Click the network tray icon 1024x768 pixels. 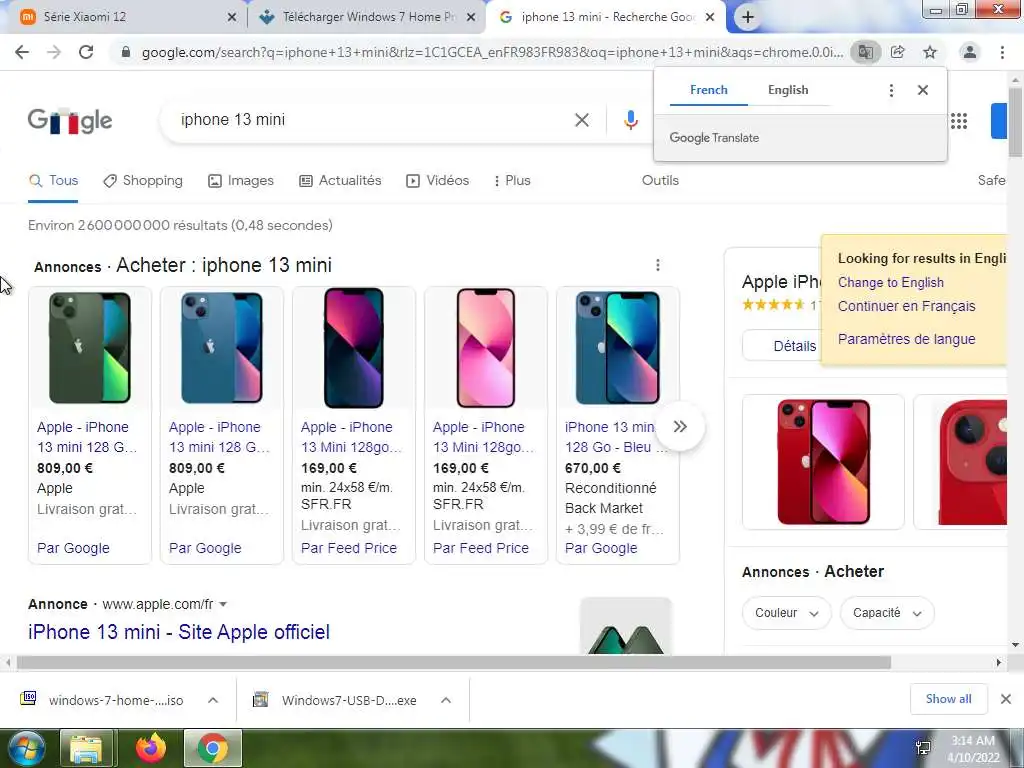coord(923,748)
